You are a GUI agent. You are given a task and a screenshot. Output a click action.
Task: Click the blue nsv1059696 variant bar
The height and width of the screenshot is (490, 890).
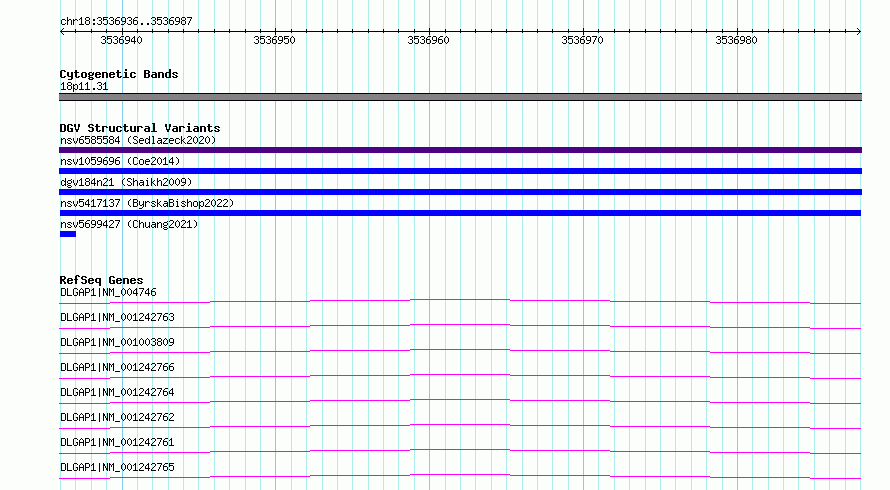[x=460, y=171]
